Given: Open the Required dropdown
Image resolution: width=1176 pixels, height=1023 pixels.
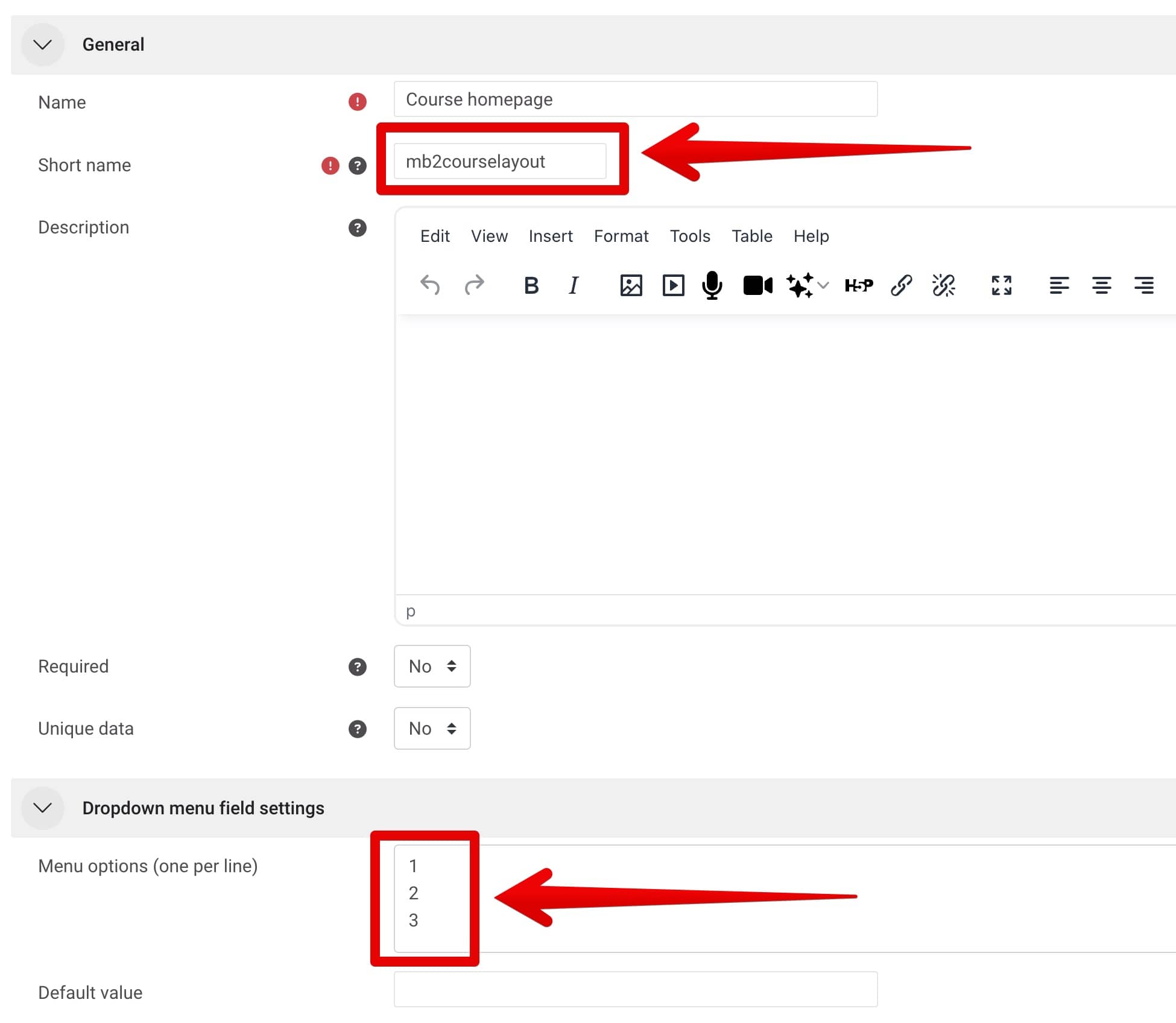Looking at the screenshot, I should [x=432, y=667].
